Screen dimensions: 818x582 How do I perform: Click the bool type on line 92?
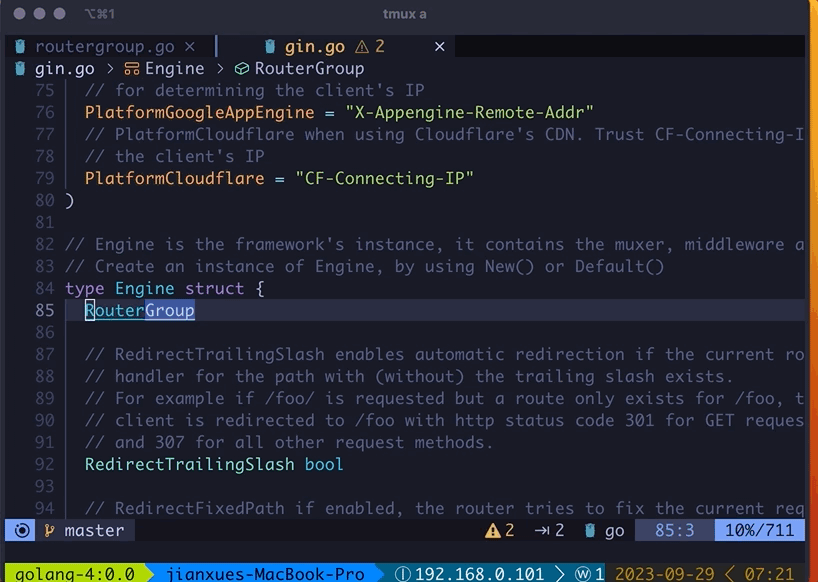(324, 464)
